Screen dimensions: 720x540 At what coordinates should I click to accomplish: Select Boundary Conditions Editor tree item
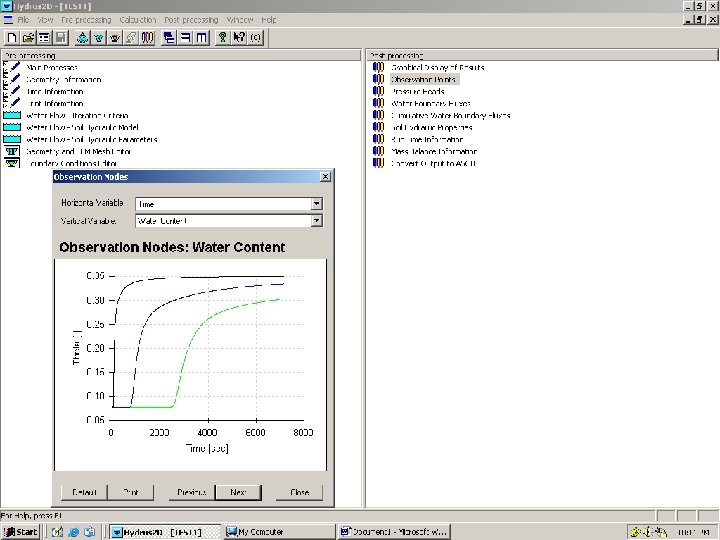point(79,163)
